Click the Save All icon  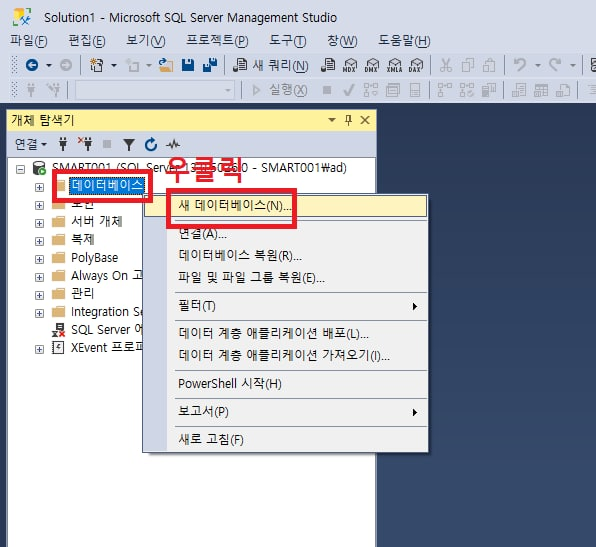[x=210, y=65]
